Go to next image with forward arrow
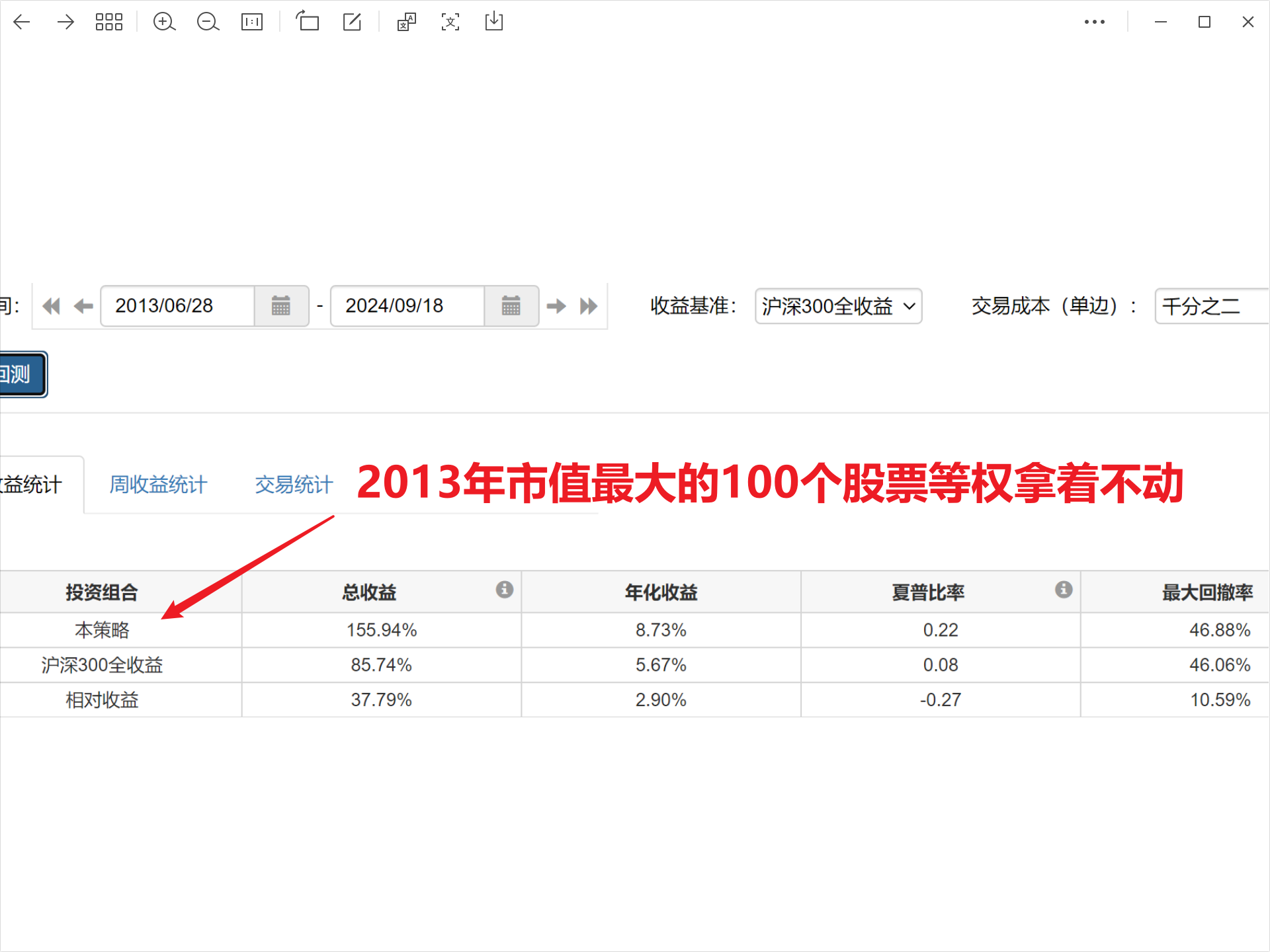1270x952 pixels. (65, 22)
